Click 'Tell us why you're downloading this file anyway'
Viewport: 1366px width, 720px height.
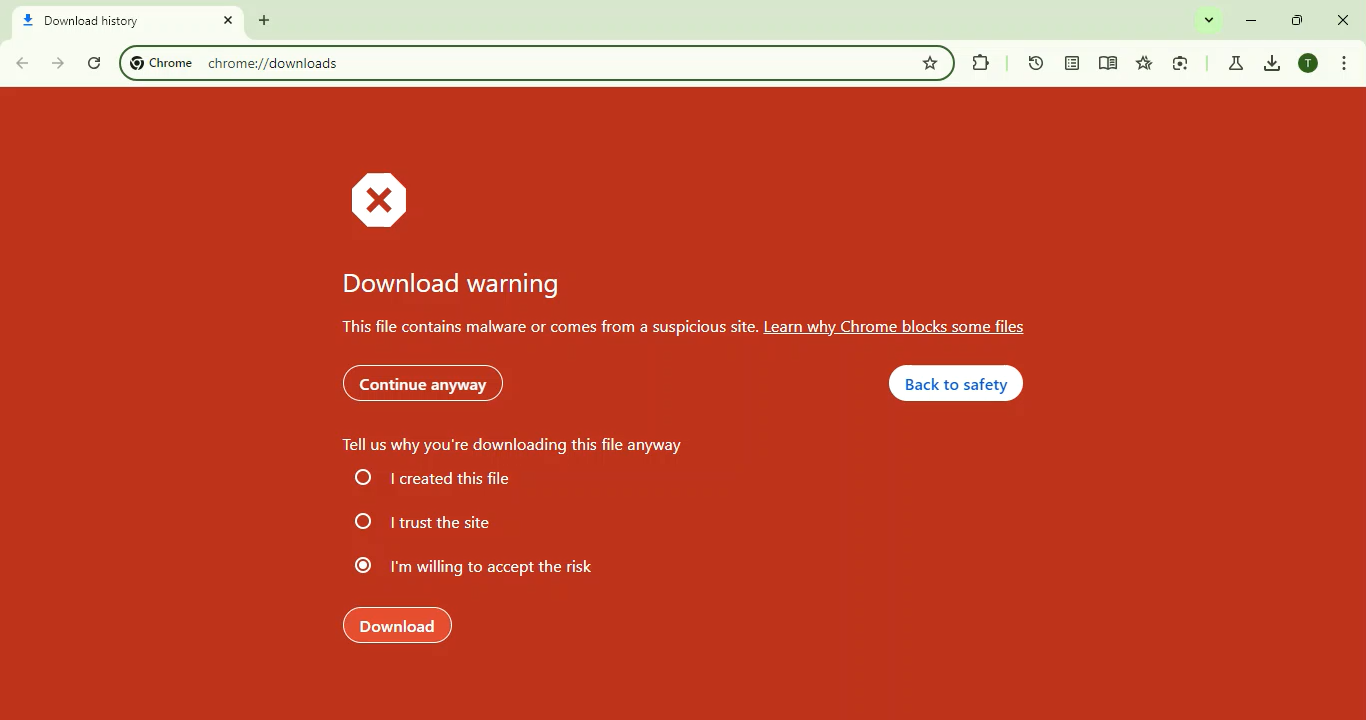[511, 445]
